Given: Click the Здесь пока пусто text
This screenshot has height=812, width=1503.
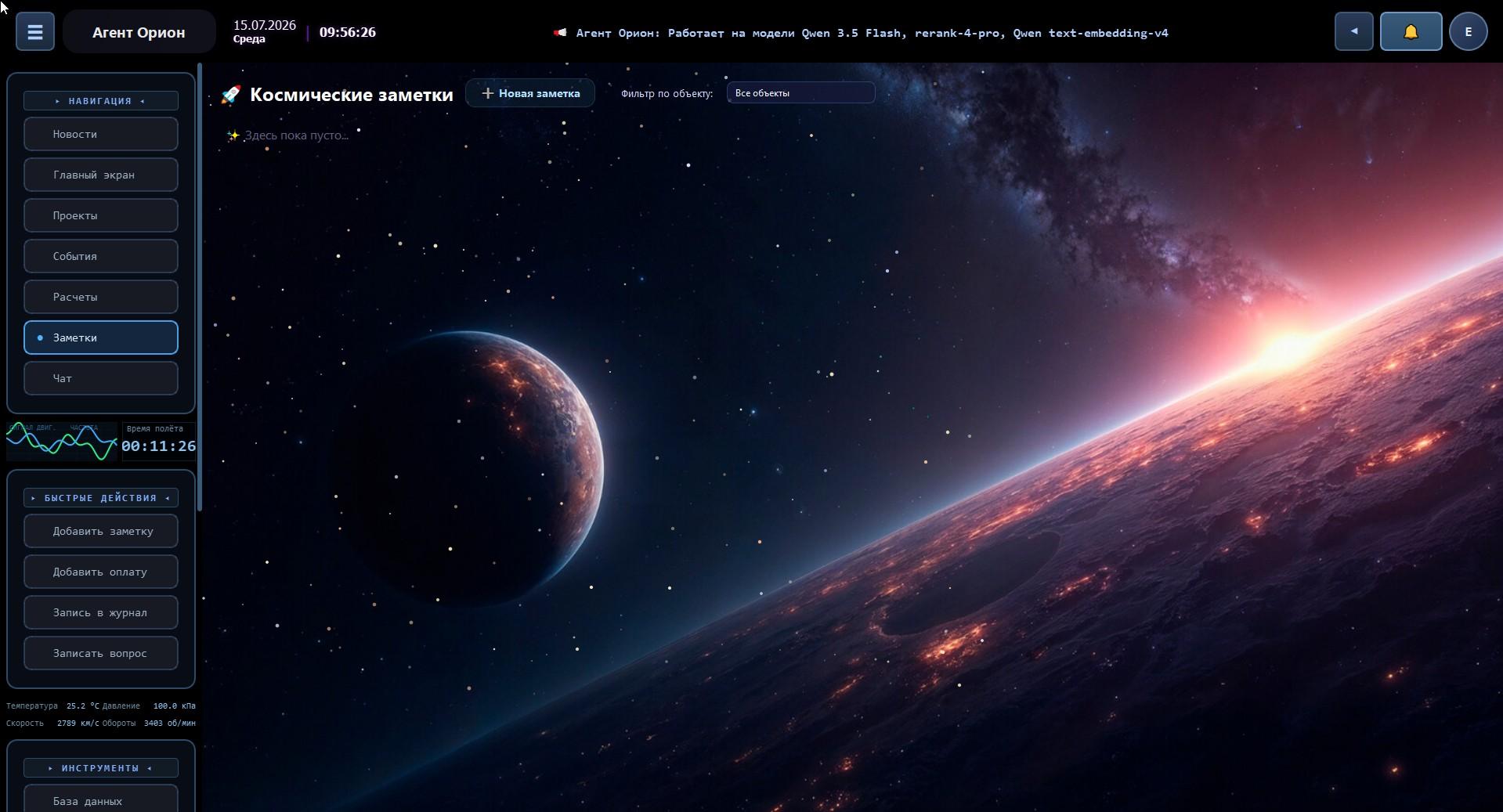Looking at the screenshot, I should coord(296,135).
